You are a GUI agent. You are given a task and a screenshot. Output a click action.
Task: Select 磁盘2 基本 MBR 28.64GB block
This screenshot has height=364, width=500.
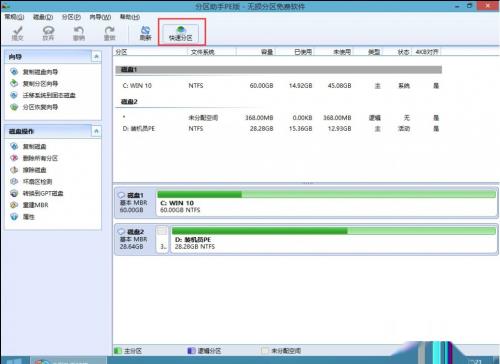(135, 239)
